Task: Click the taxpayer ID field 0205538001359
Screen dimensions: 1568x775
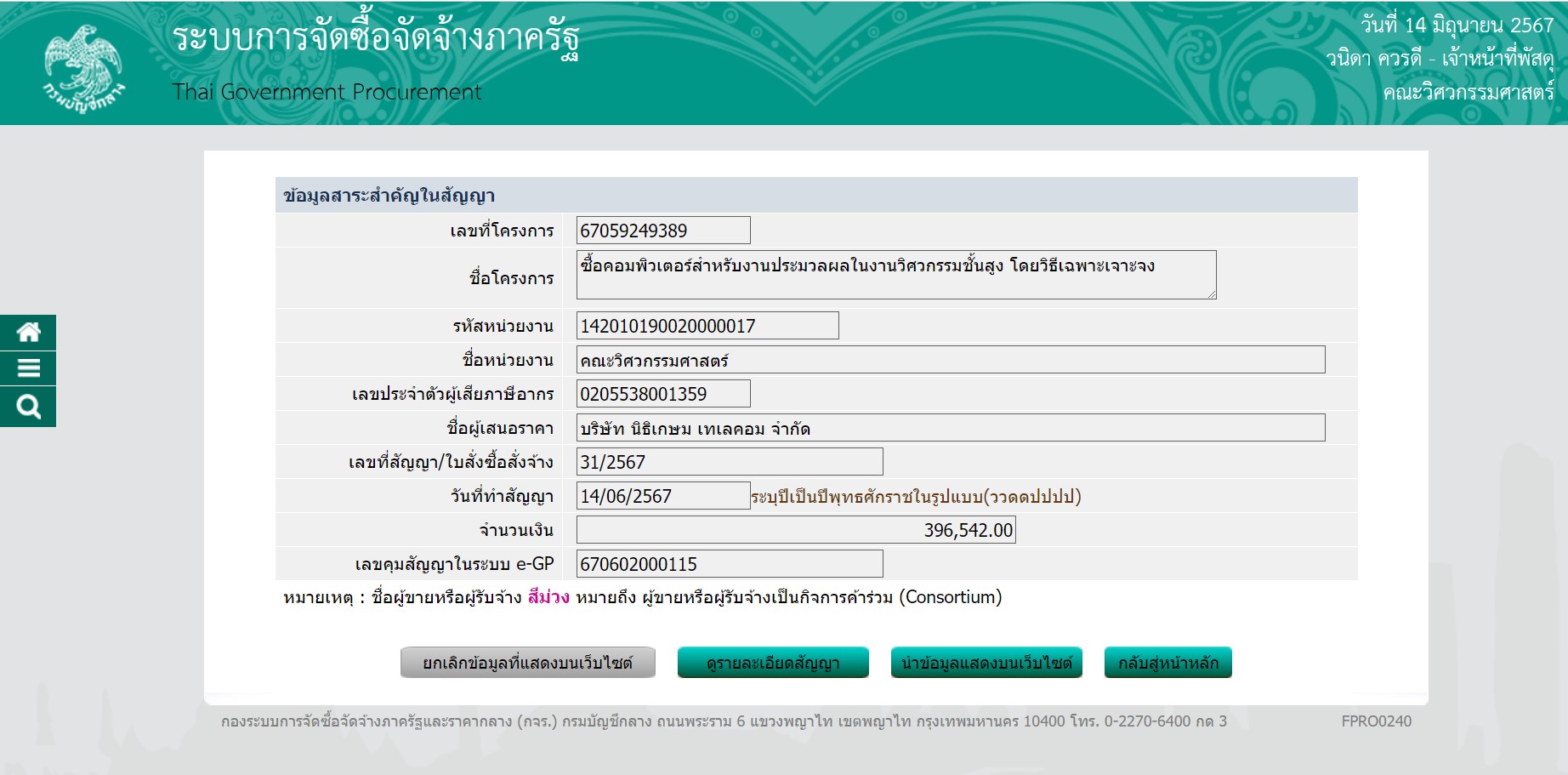Action: 662,394
